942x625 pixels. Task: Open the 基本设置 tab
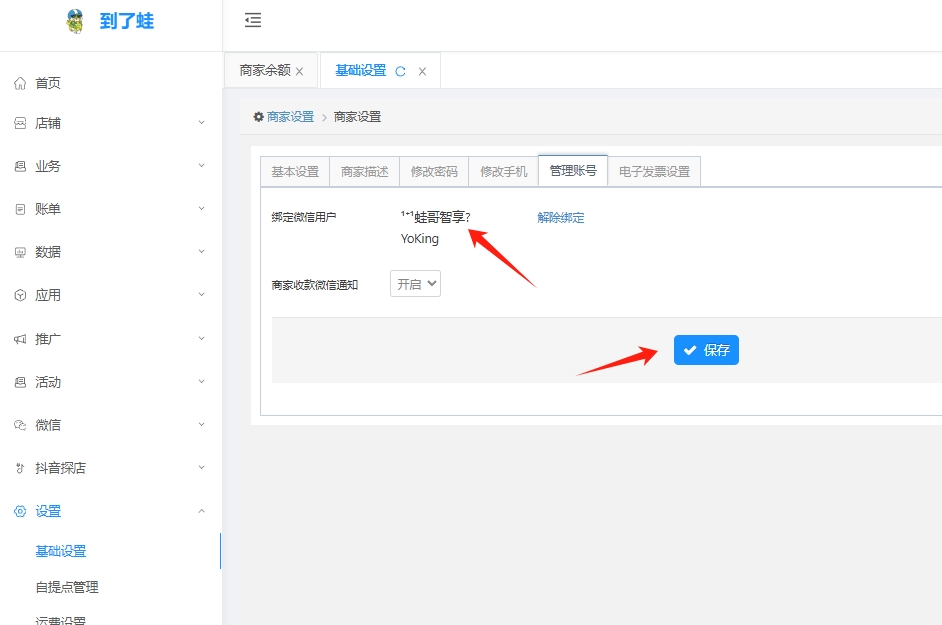click(x=295, y=172)
